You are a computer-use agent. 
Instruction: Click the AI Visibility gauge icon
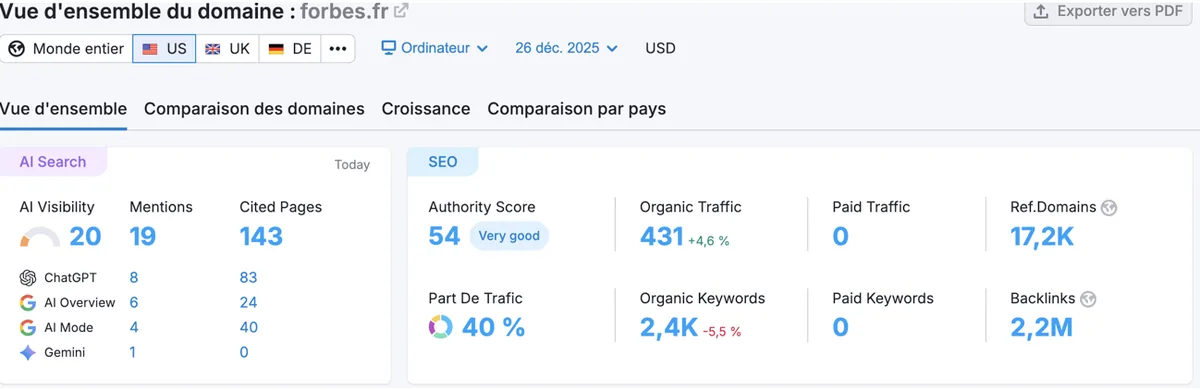coord(40,237)
